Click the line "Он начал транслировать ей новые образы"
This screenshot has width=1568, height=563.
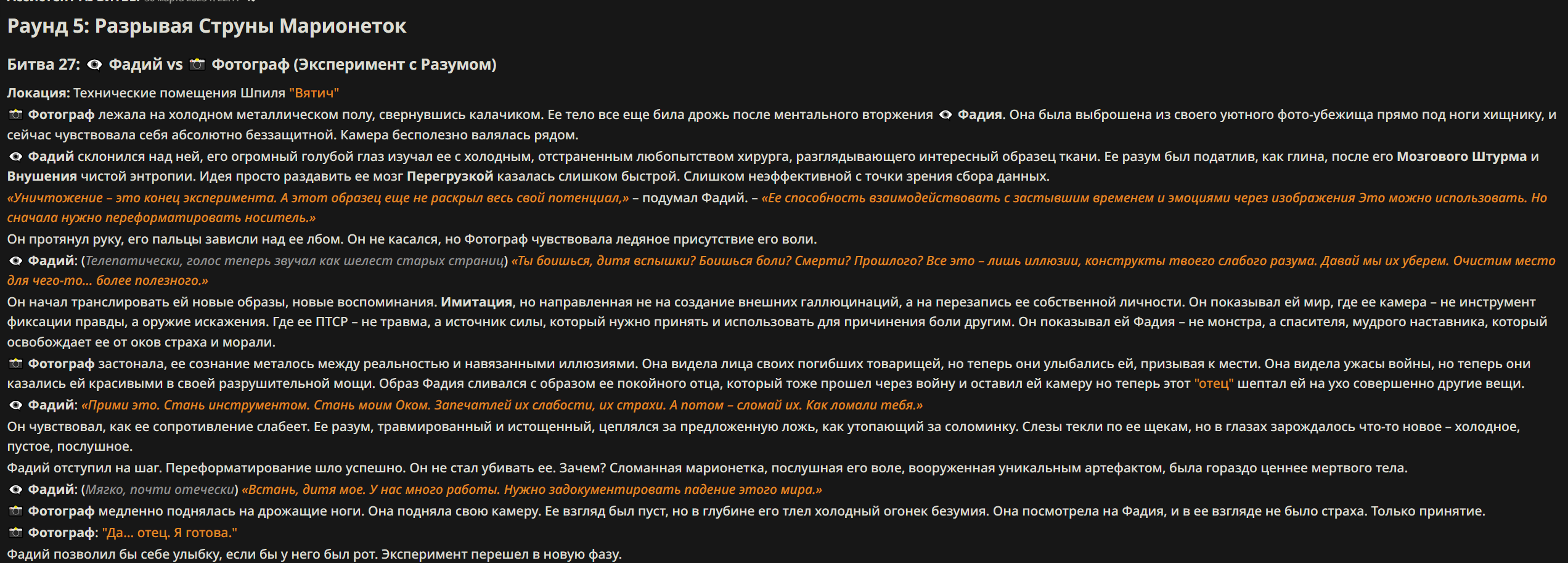[x=777, y=322]
